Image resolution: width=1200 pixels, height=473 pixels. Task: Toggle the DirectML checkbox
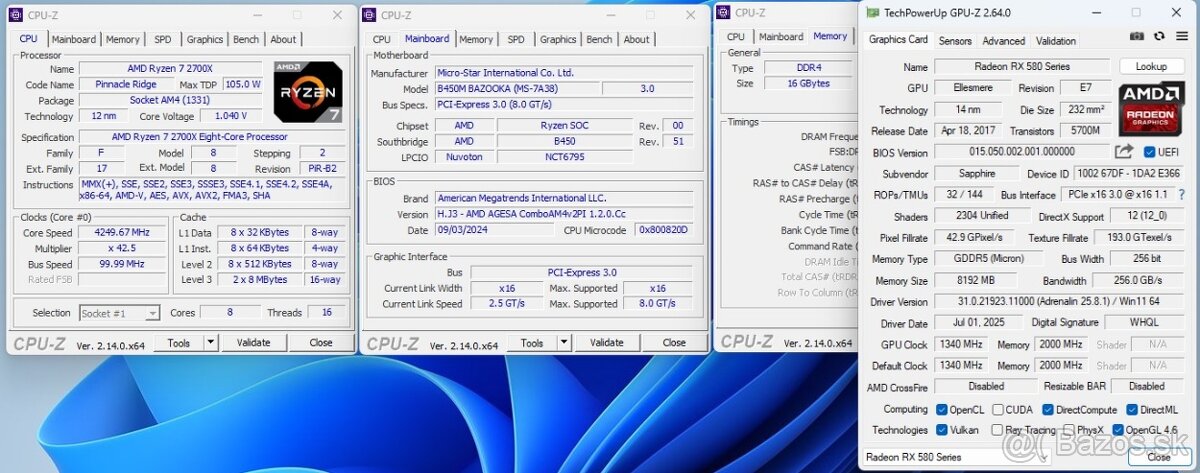click(1132, 410)
